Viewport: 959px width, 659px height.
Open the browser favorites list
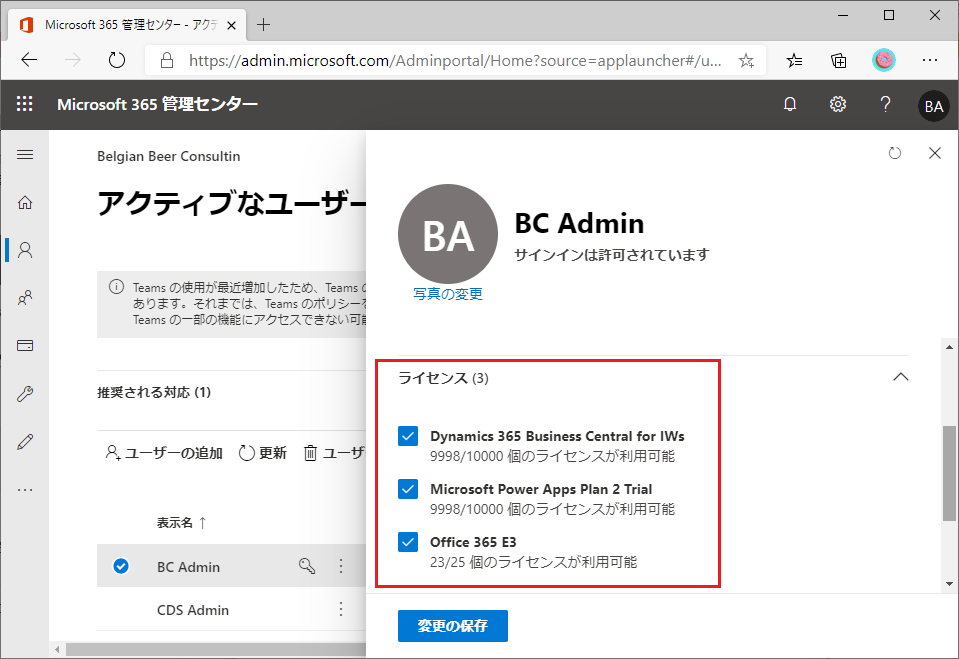click(x=794, y=60)
